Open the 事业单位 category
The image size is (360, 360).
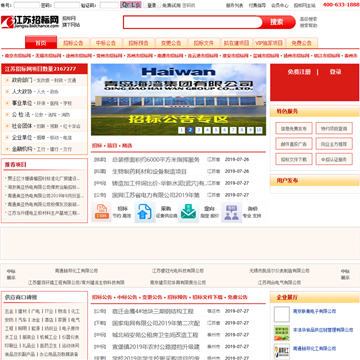pos(22,103)
